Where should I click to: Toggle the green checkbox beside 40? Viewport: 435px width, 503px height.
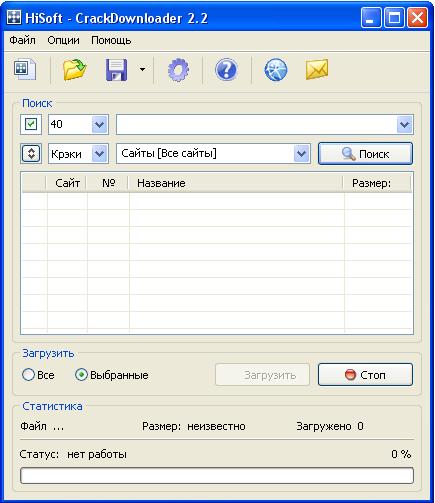click(31, 125)
